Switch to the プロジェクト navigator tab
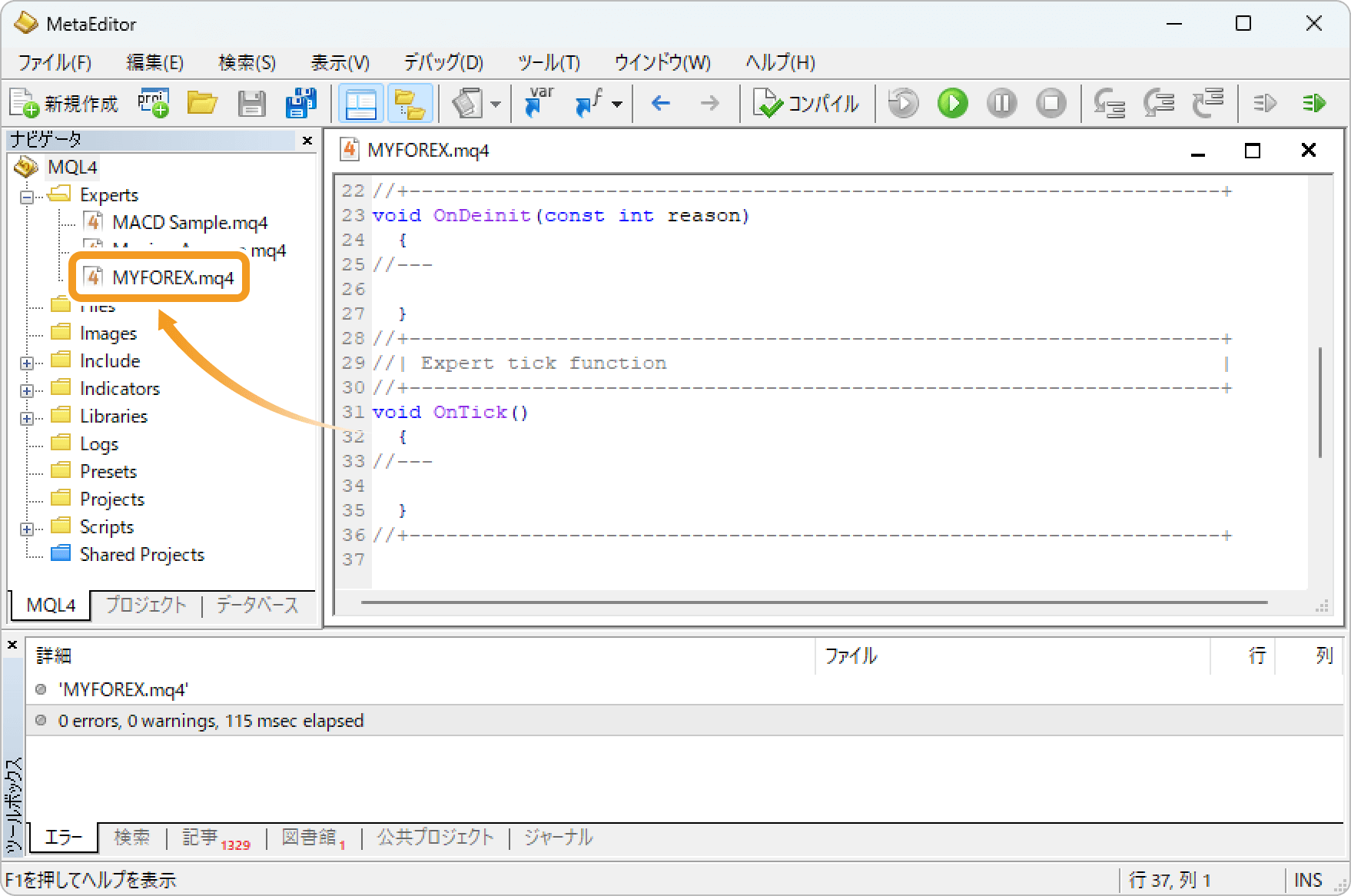The image size is (1351, 896). click(x=146, y=605)
